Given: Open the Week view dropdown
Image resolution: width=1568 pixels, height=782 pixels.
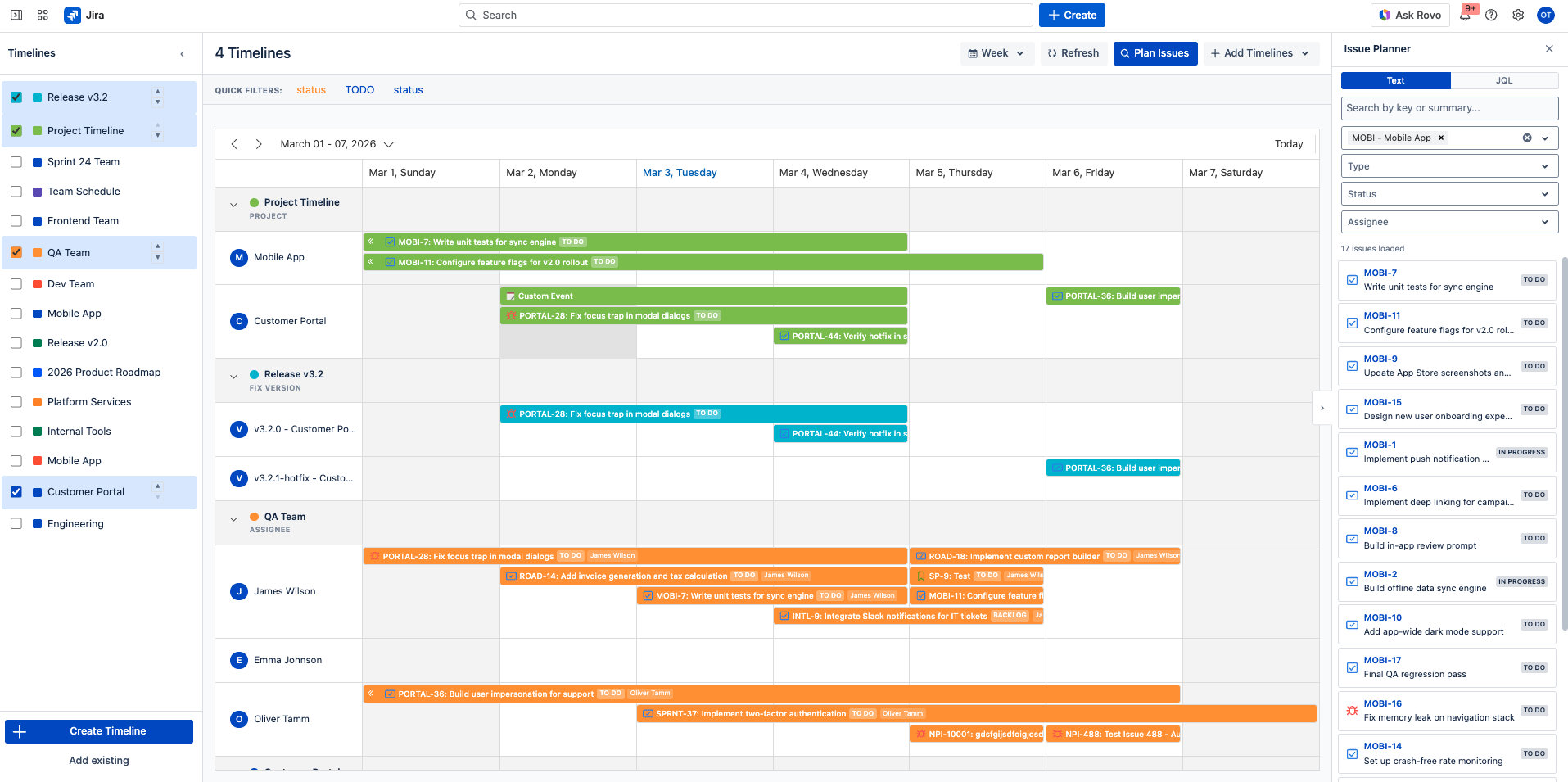Looking at the screenshot, I should click(996, 53).
